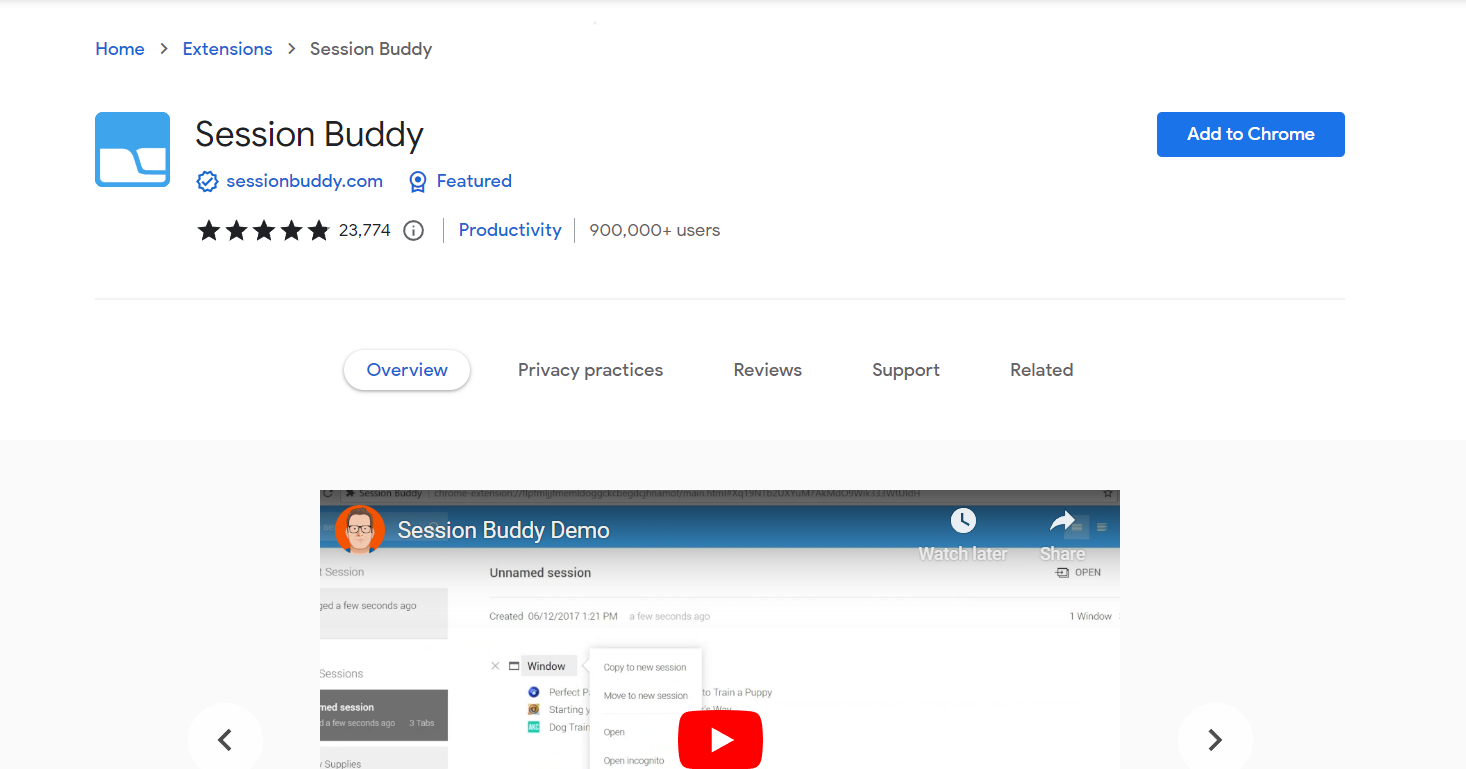The height and width of the screenshot is (769, 1466).
Task: Switch to the Privacy practices tab
Action: click(590, 370)
